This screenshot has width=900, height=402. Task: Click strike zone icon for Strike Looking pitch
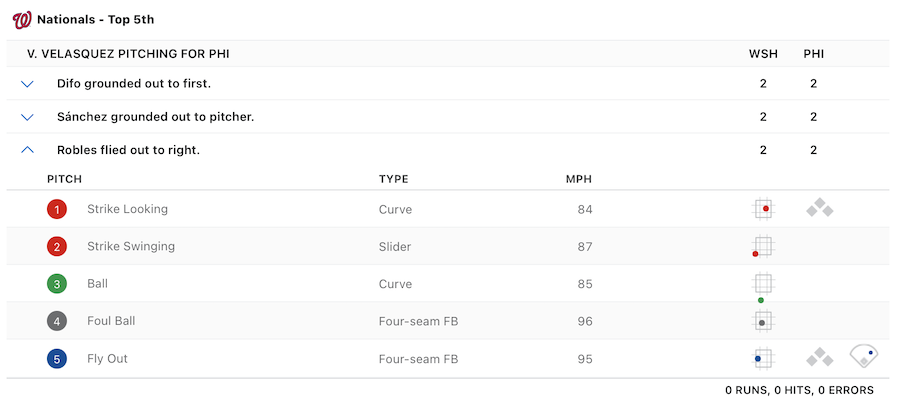pyautogui.click(x=764, y=209)
